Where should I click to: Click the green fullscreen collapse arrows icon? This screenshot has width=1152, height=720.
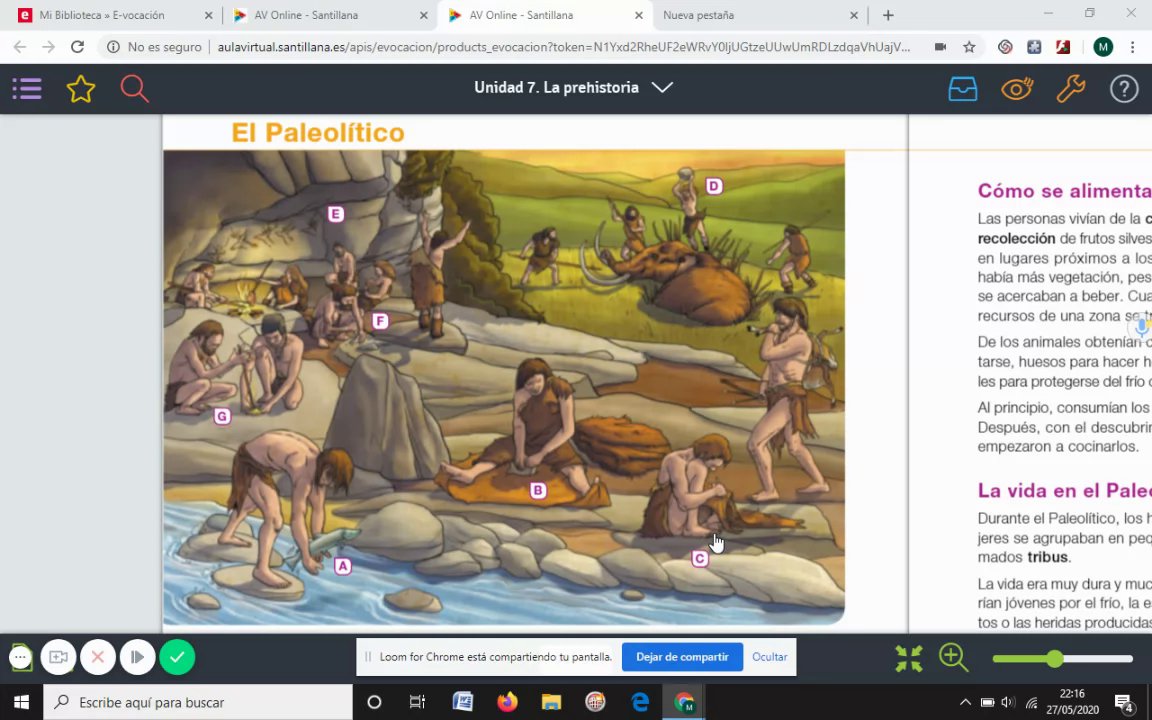[909, 658]
